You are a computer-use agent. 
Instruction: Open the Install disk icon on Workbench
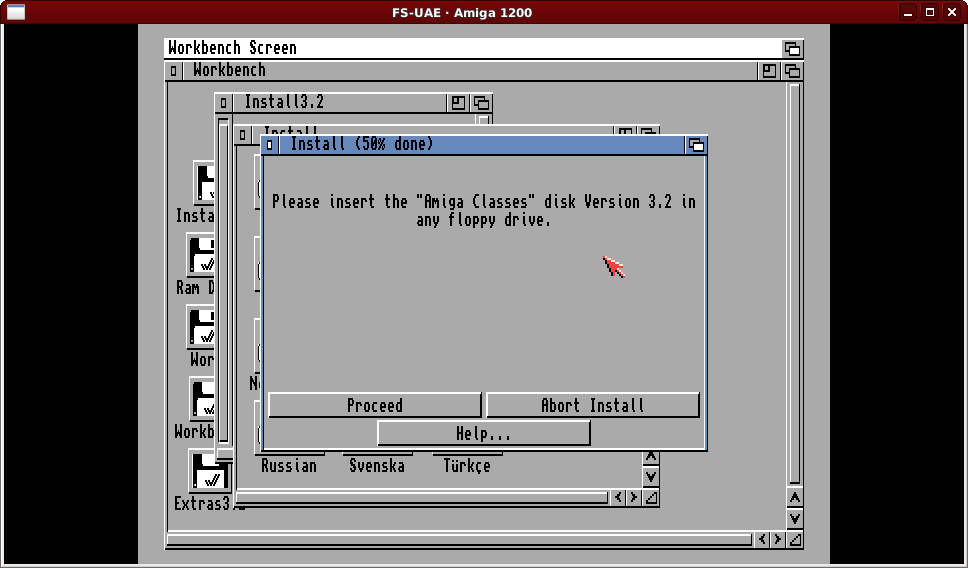coord(204,183)
